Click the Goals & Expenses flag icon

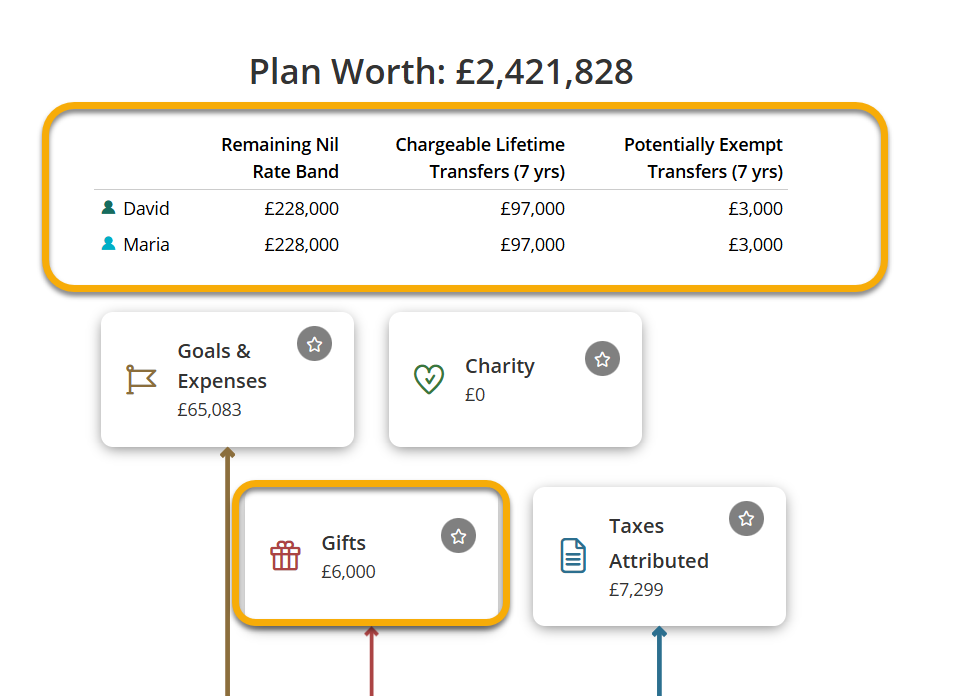click(141, 379)
